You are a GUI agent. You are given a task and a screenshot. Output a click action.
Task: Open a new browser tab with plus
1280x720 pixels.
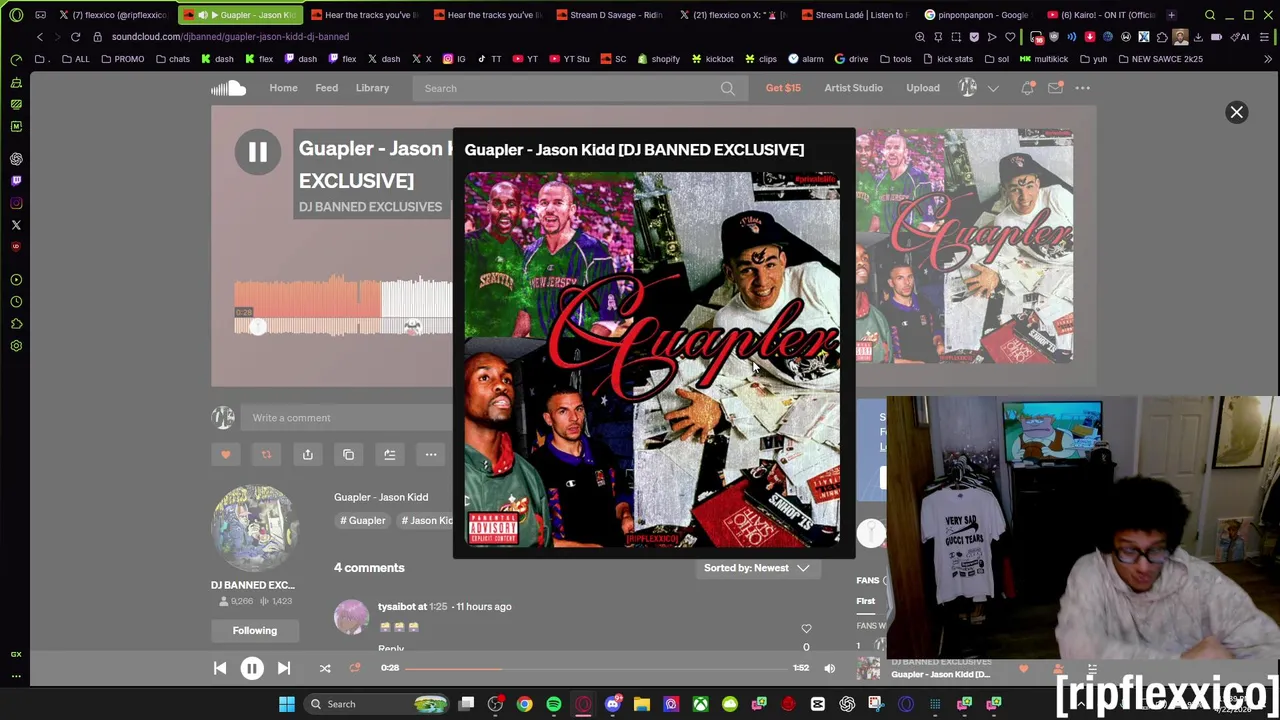click(1171, 15)
